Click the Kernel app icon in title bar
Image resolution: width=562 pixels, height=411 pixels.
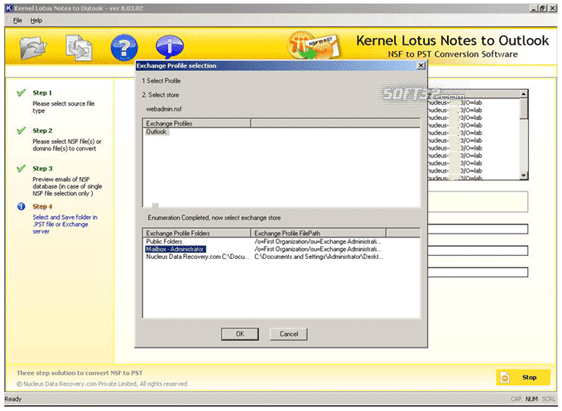click(9, 8)
